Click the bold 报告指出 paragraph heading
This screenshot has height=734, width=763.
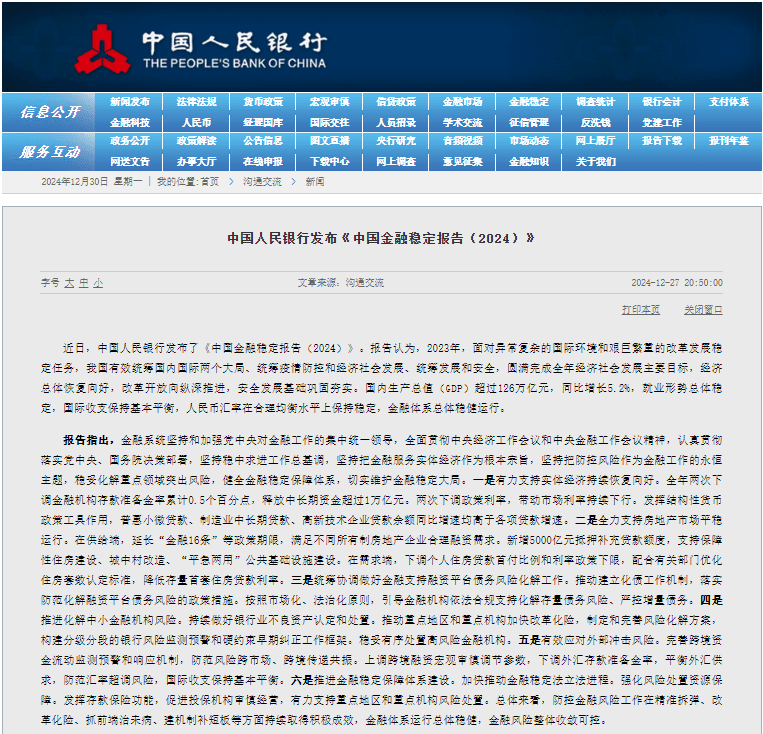(88, 440)
